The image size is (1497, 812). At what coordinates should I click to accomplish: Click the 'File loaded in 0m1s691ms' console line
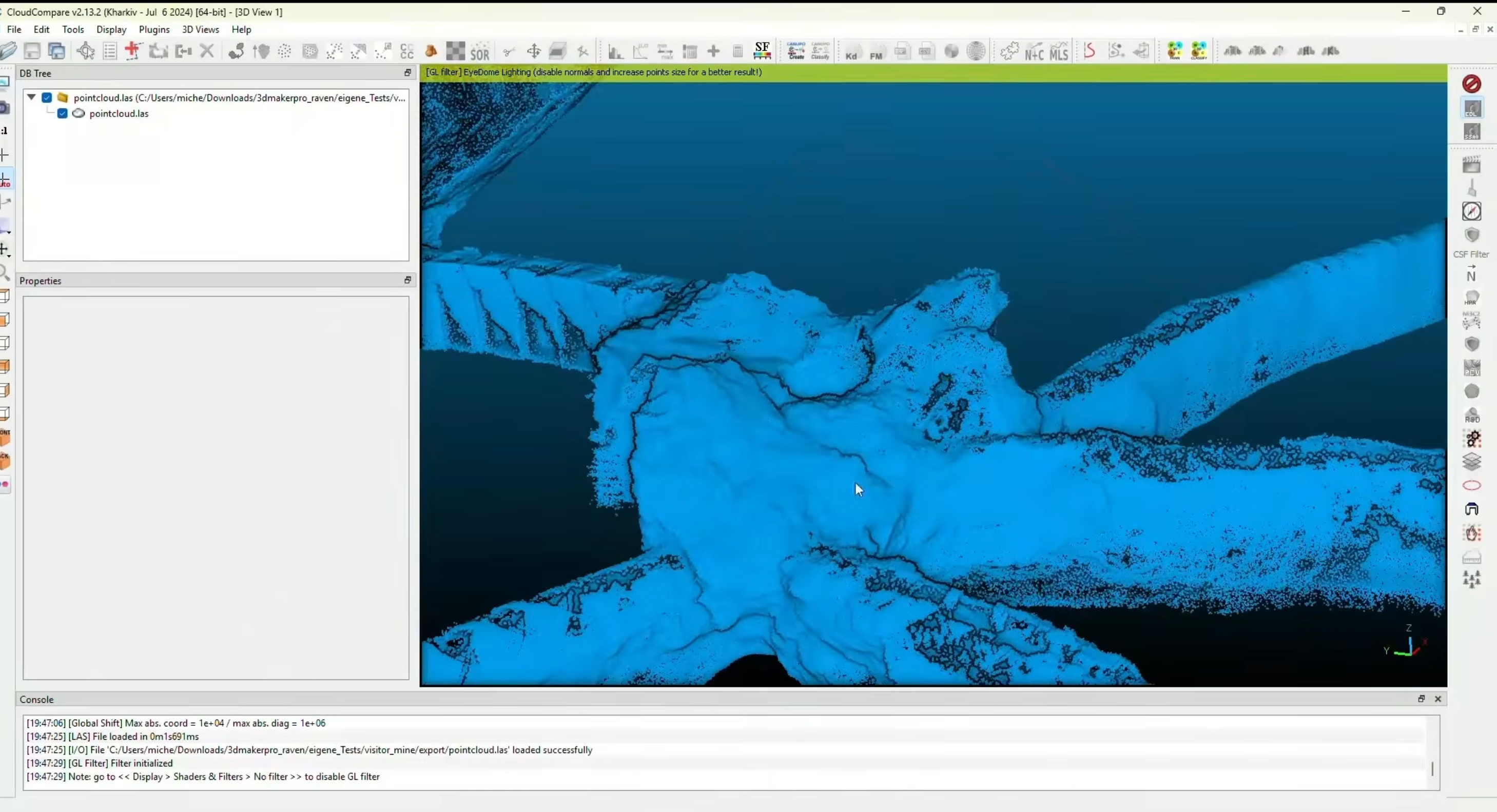pyautogui.click(x=113, y=737)
